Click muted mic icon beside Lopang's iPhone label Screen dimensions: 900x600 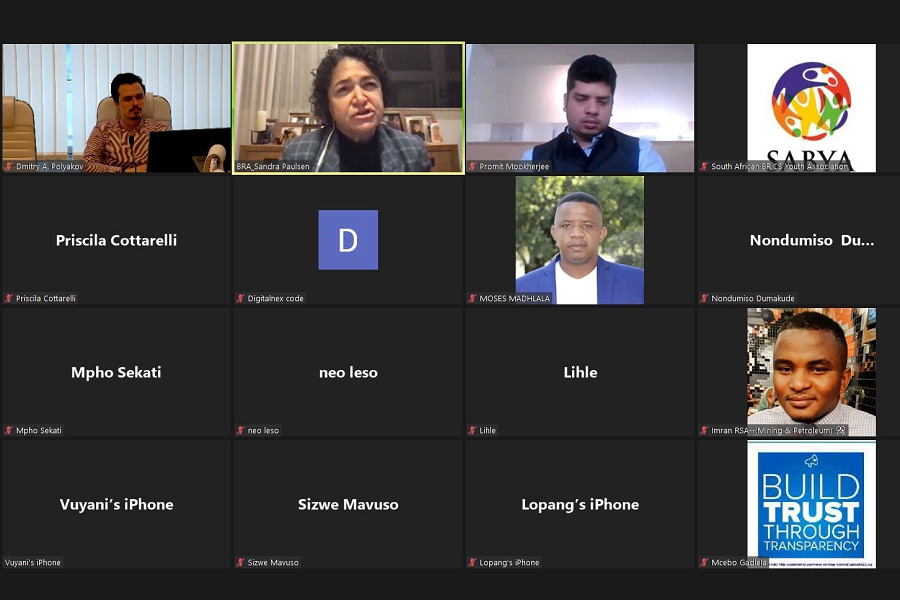coord(472,563)
